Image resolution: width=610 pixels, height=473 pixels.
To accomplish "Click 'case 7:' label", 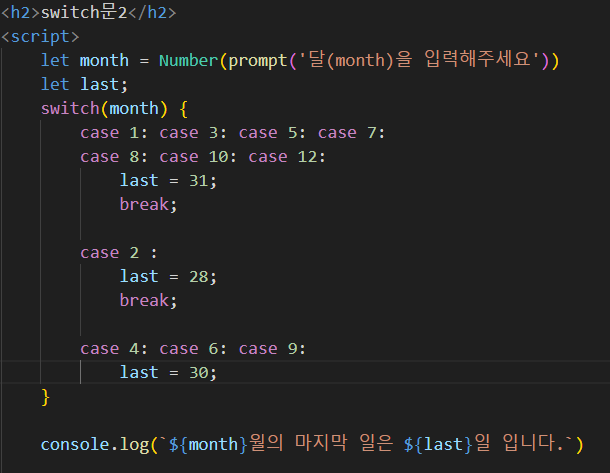I will pyautogui.click(x=352, y=133).
